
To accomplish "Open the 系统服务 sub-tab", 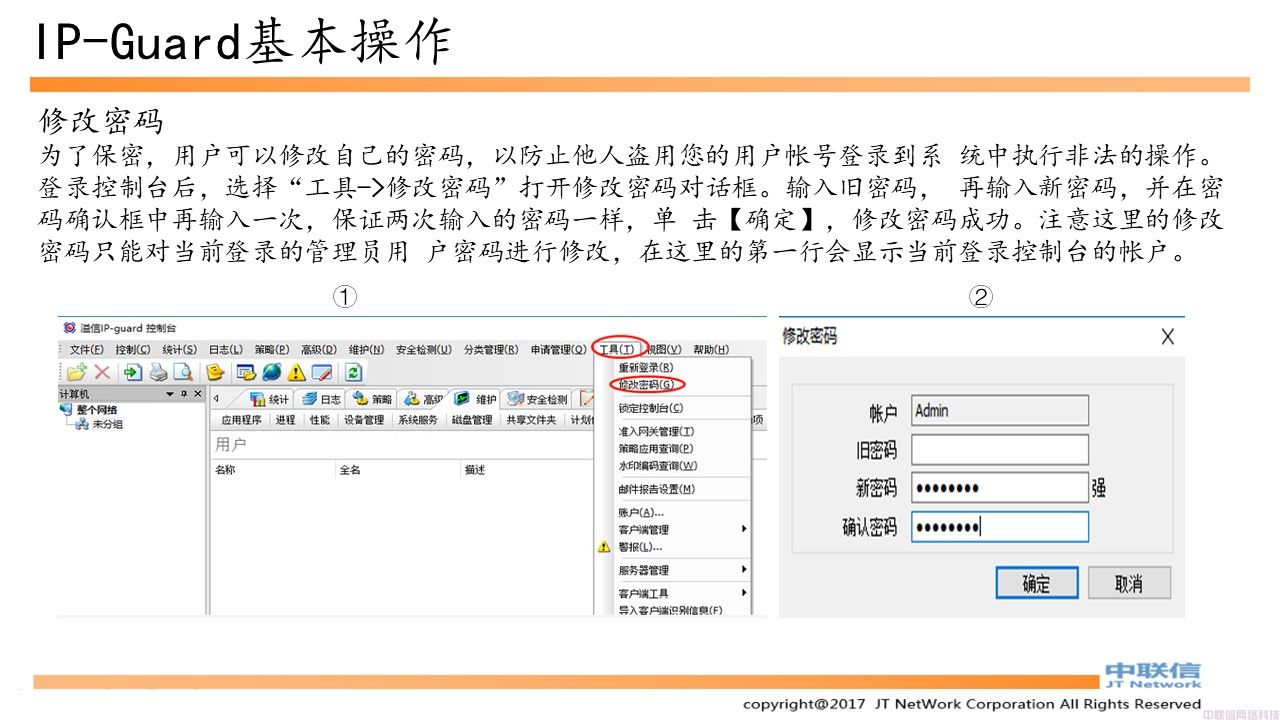I will coord(418,420).
